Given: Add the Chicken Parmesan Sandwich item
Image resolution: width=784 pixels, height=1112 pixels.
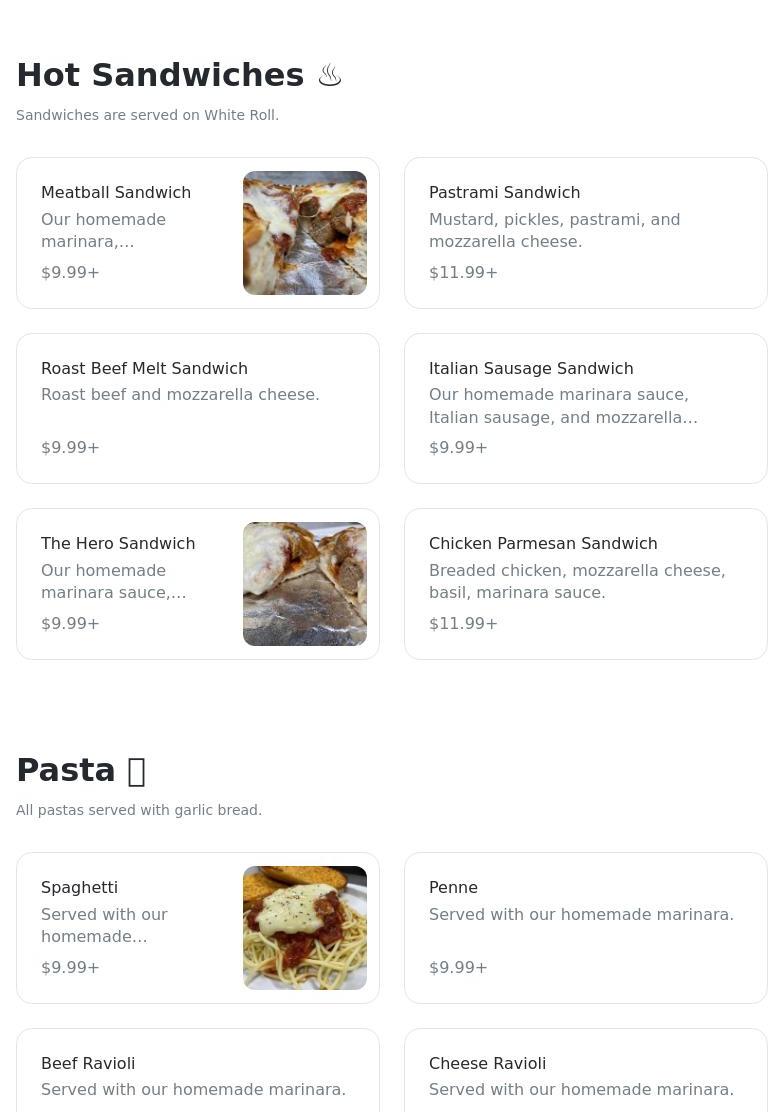Looking at the screenshot, I should (585, 584).
